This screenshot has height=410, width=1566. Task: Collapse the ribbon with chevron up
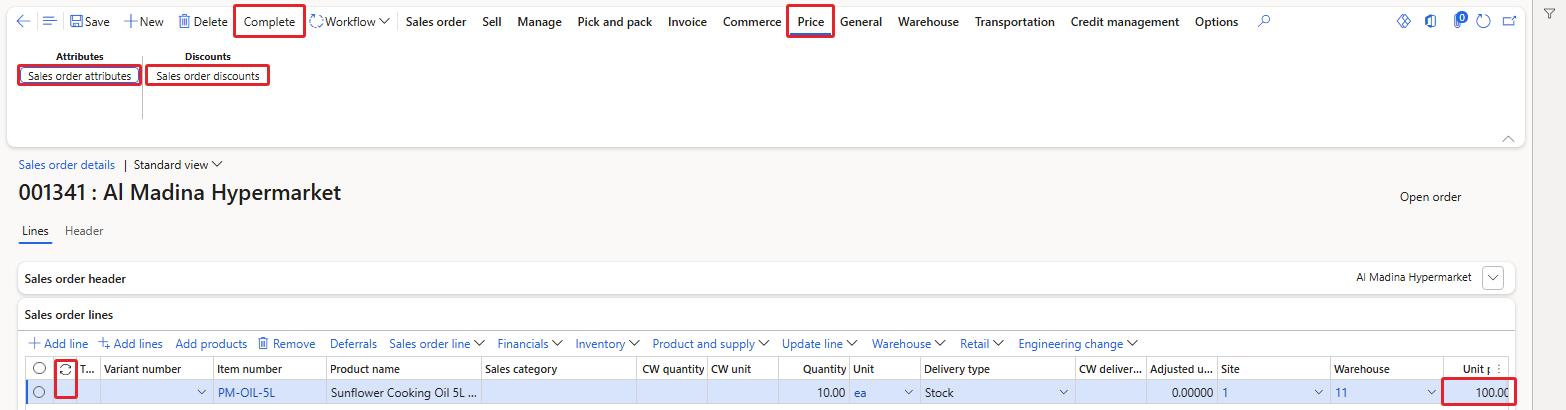(x=1508, y=138)
